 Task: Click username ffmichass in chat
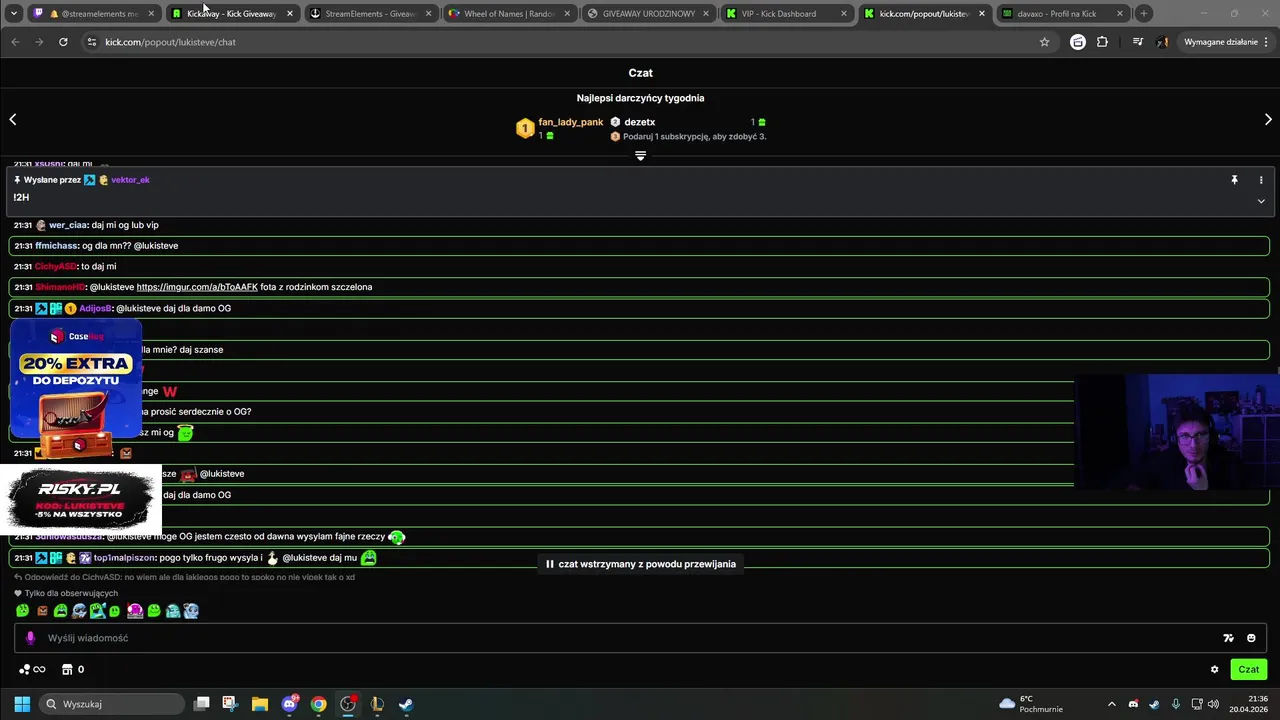point(56,246)
